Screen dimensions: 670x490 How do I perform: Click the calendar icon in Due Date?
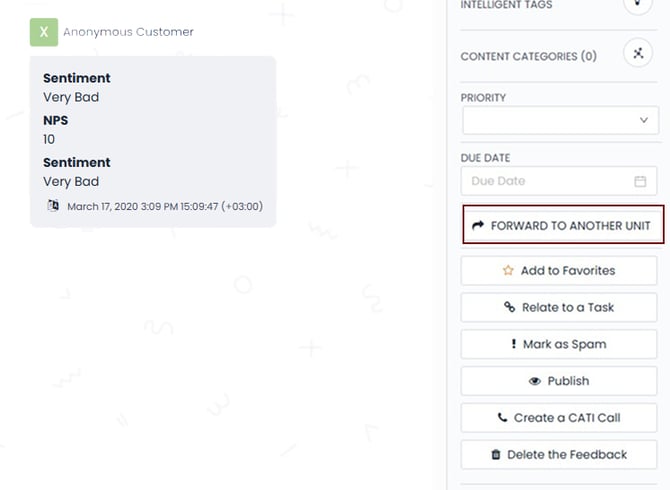[640, 181]
